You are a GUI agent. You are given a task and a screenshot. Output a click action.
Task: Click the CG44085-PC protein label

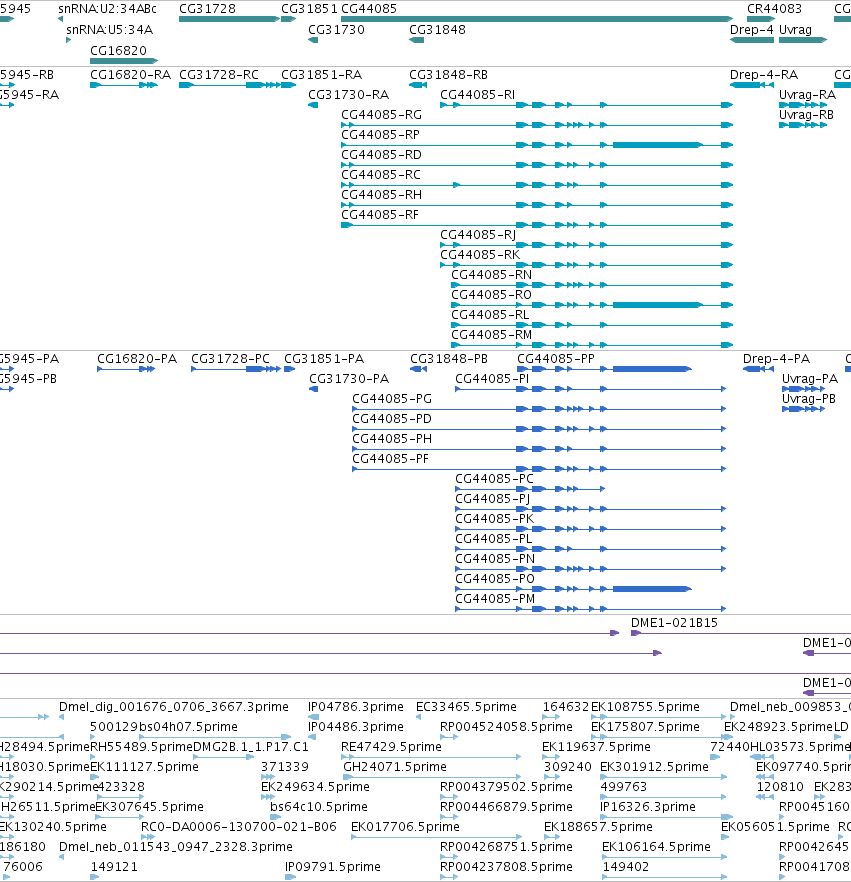[494, 479]
